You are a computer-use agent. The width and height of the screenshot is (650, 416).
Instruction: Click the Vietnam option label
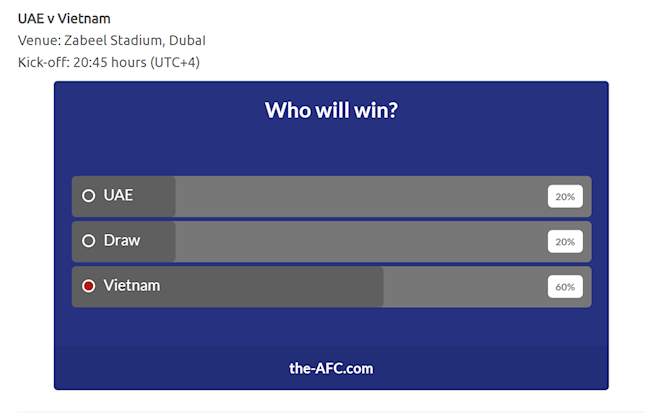click(x=132, y=286)
